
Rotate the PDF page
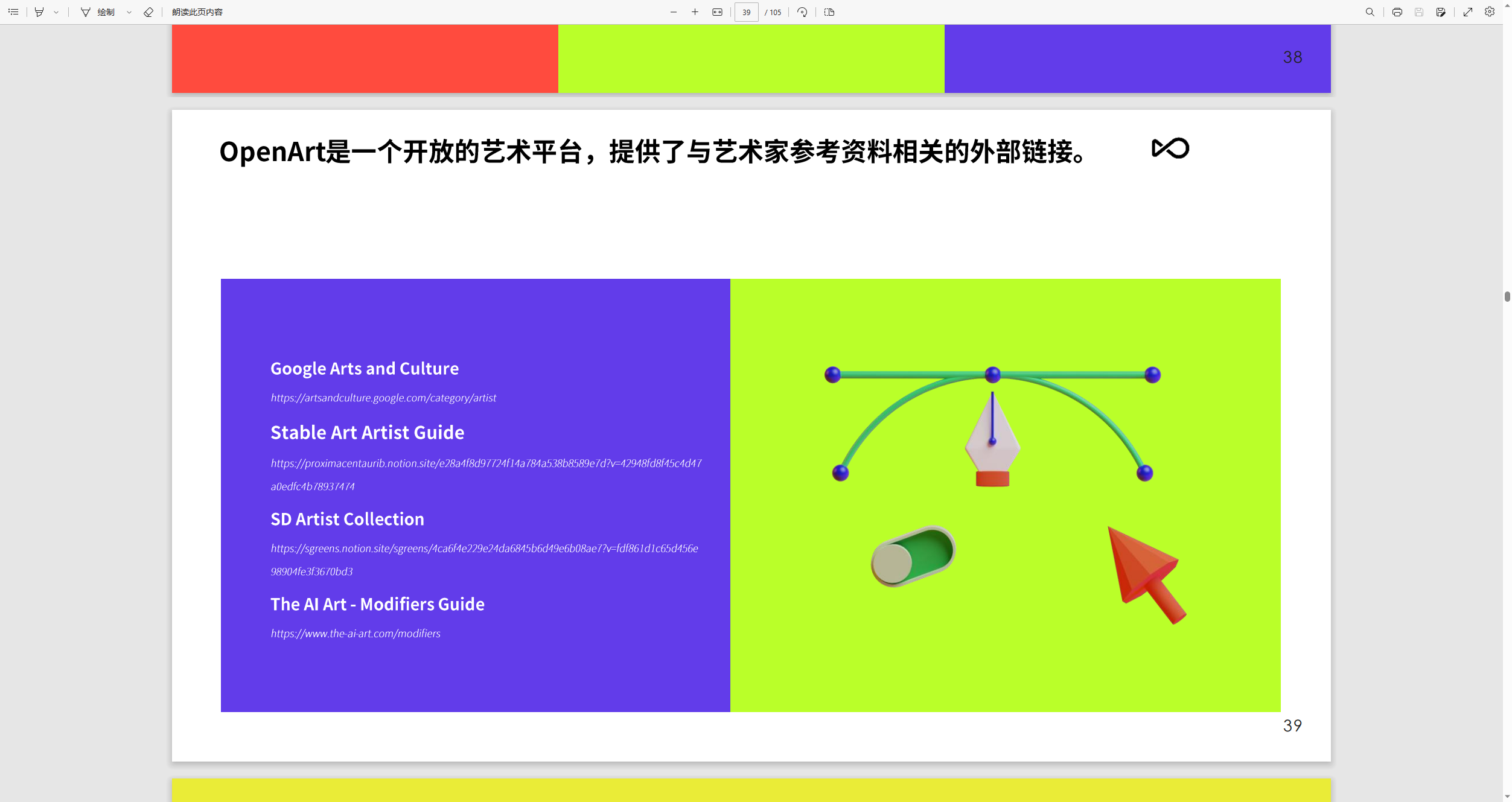[802, 12]
